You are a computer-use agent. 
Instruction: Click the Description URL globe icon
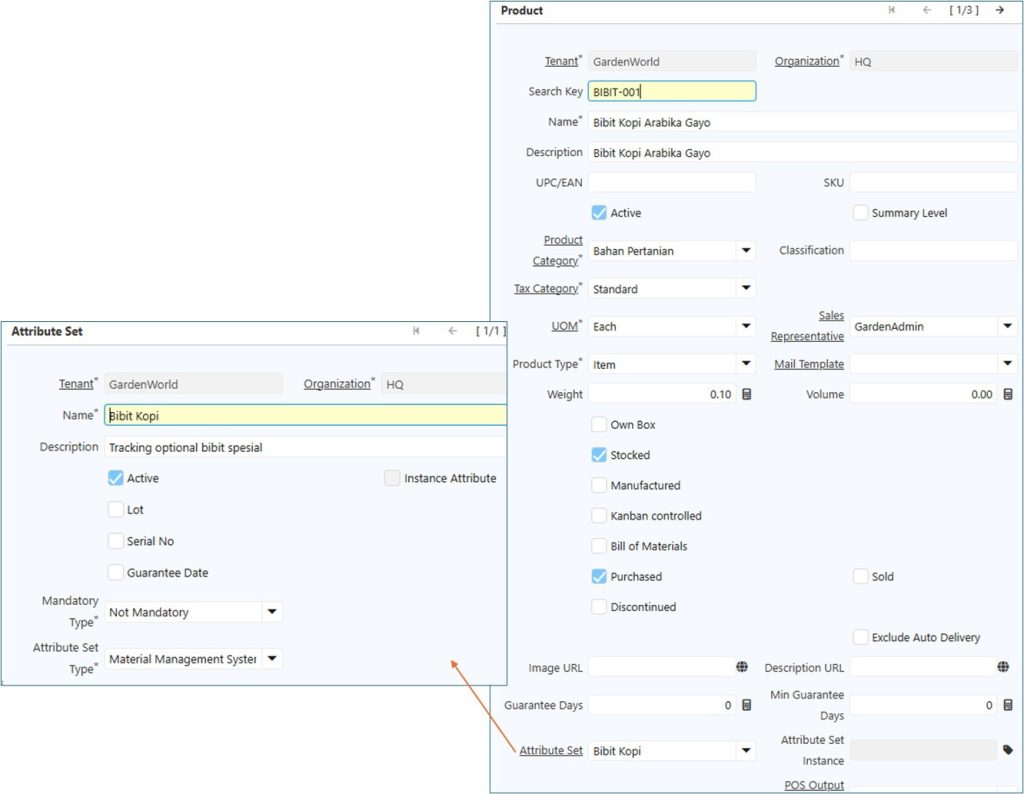click(1003, 667)
